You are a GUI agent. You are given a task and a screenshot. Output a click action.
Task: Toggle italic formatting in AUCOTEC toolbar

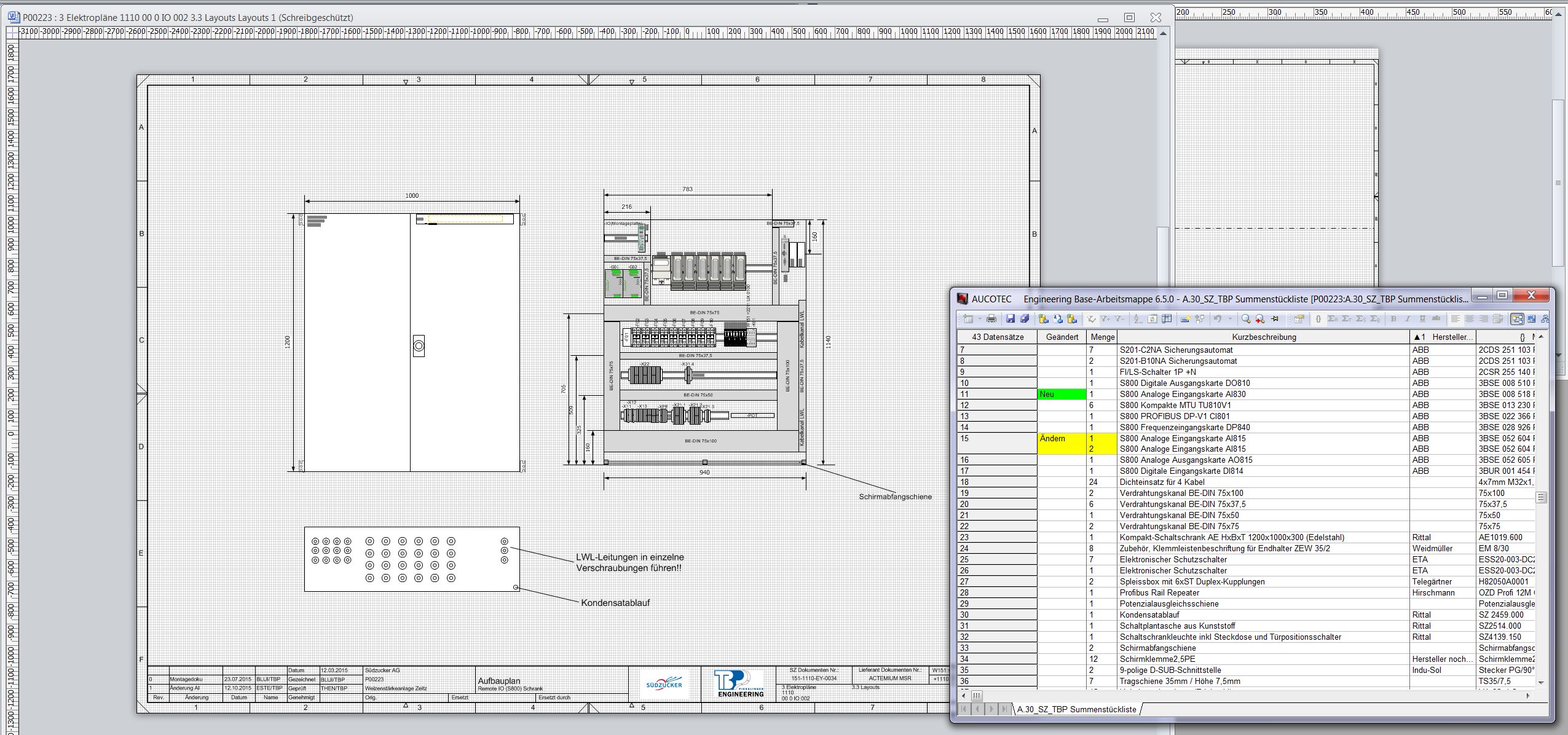1408,319
